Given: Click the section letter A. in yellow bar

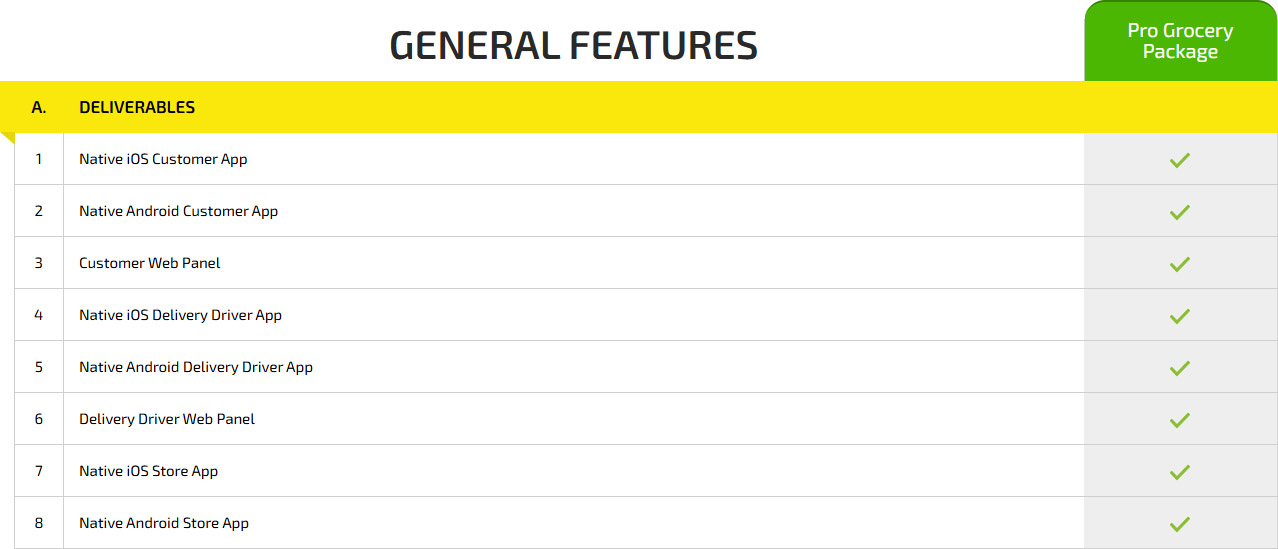Looking at the screenshot, I should pyautogui.click(x=39, y=107).
